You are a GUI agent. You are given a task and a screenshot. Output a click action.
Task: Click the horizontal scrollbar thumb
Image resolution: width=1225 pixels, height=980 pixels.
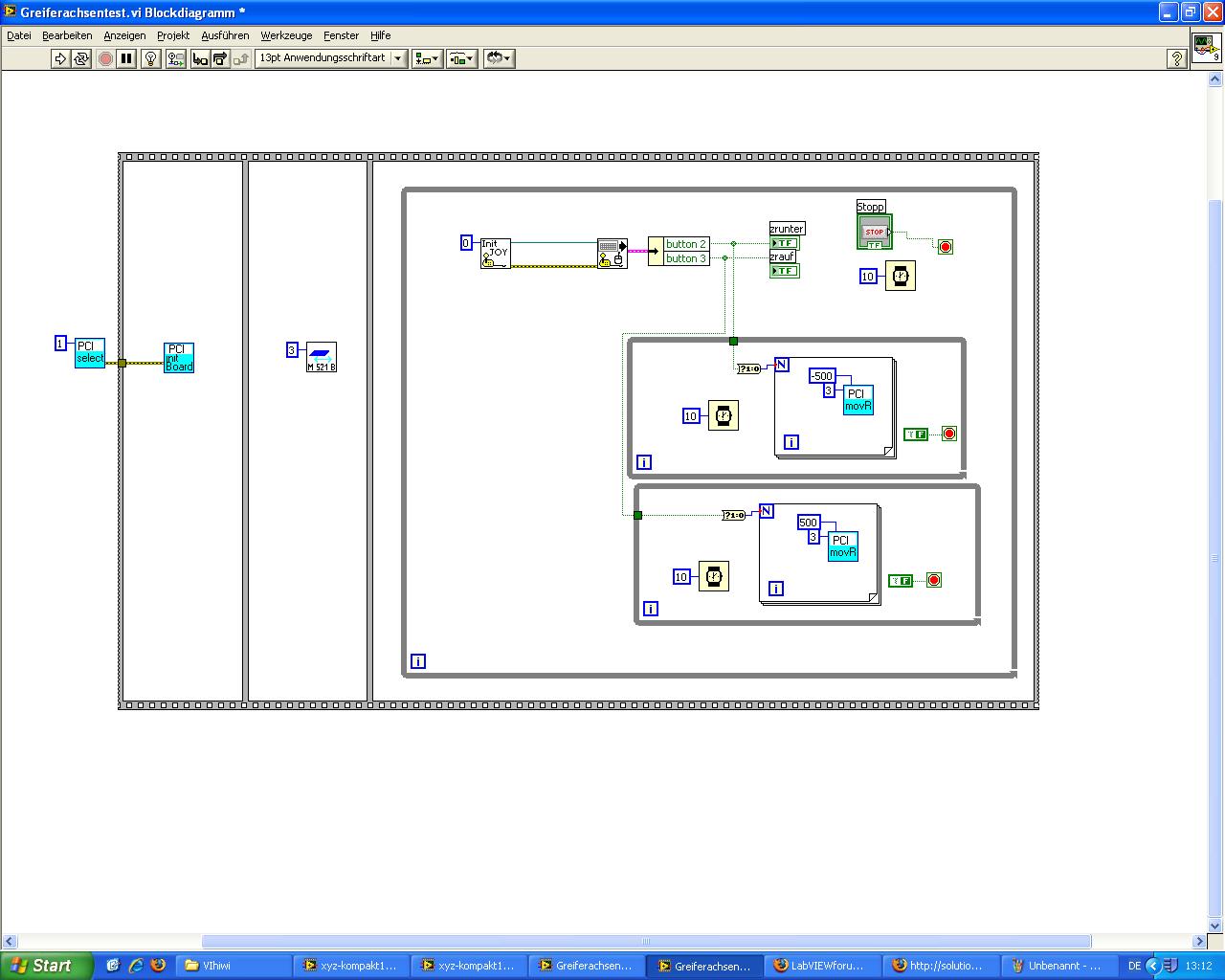(x=646, y=941)
